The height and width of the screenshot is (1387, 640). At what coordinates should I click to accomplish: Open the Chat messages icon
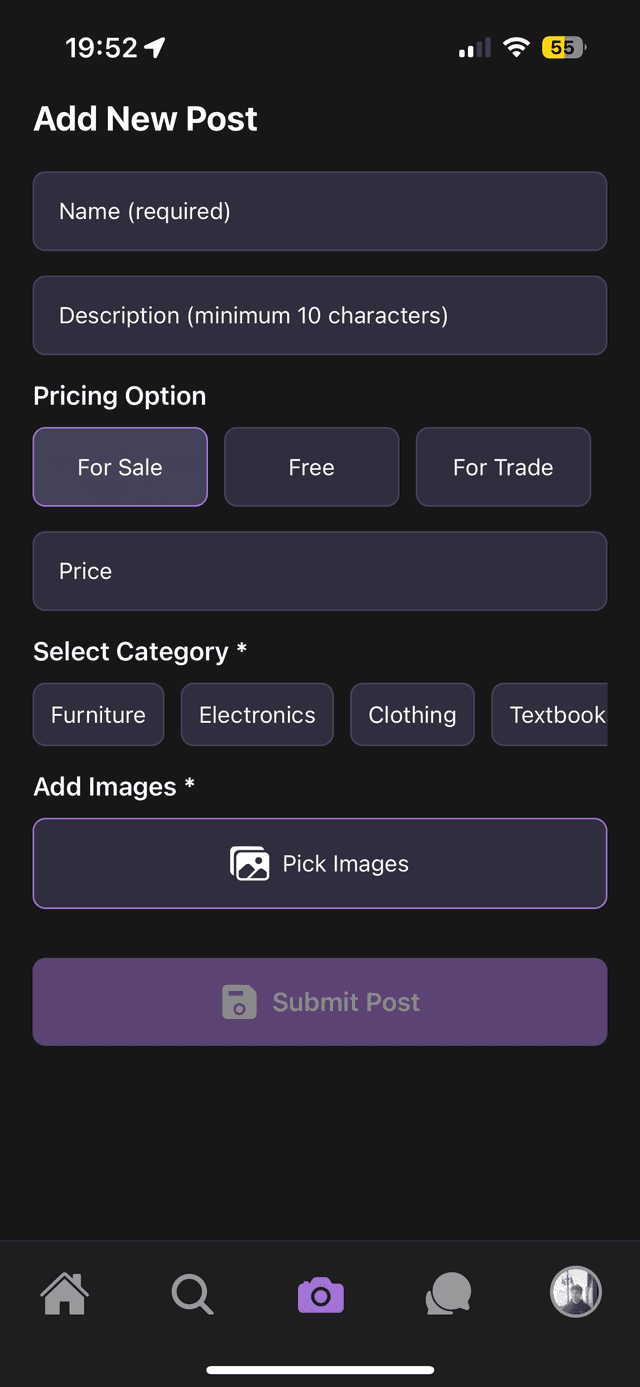click(448, 1293)
